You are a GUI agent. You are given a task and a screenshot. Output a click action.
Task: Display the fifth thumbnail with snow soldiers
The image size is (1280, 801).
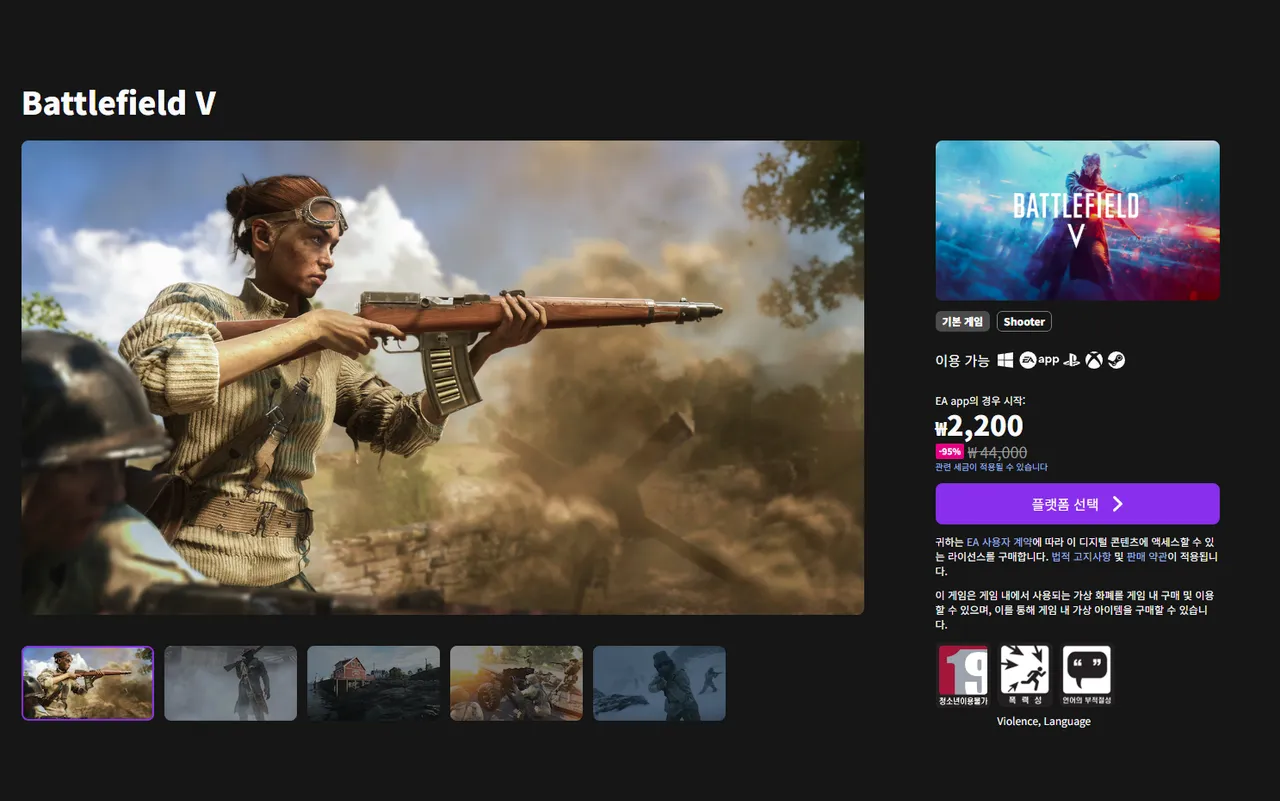(659, 683)
